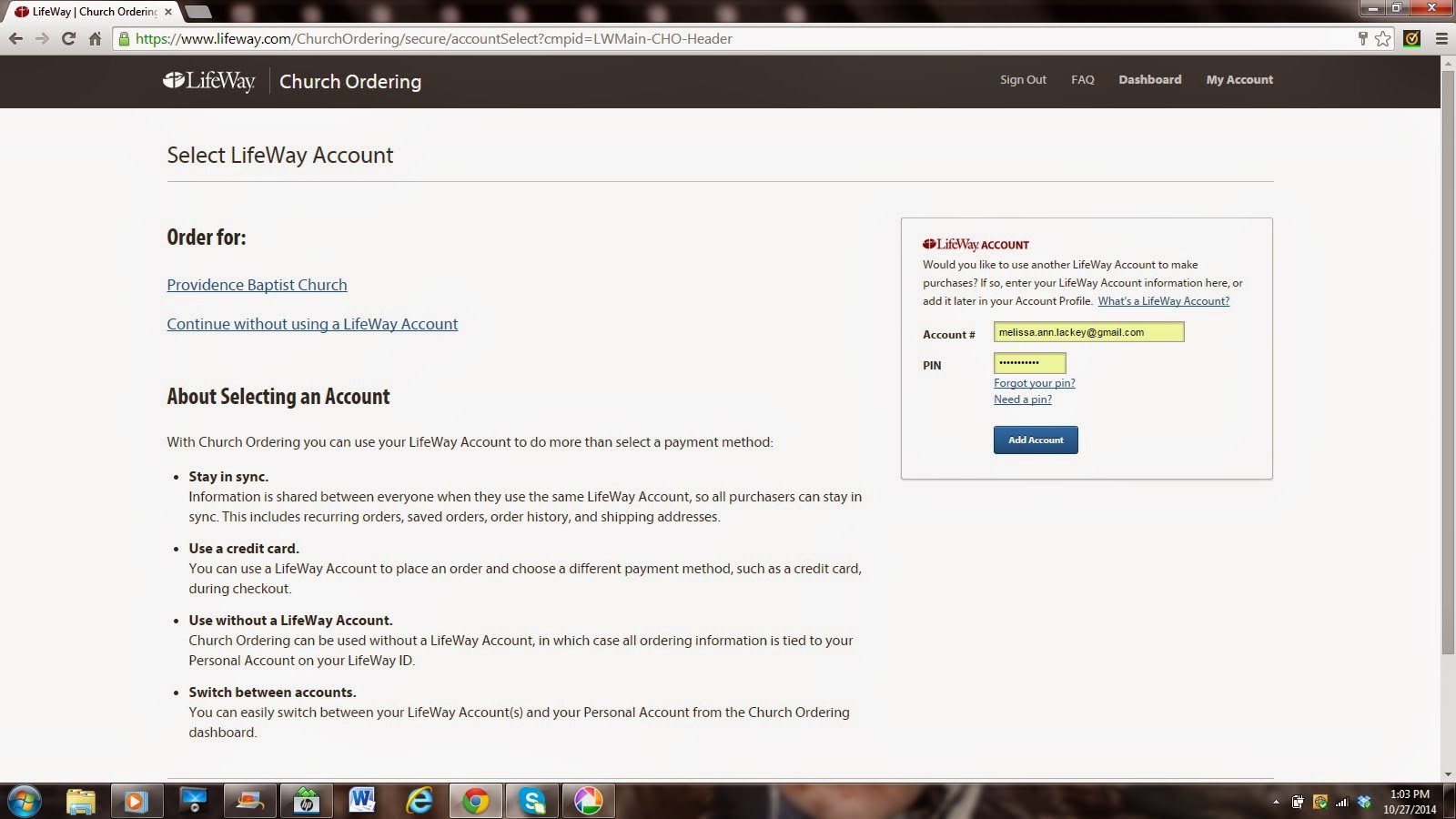Launch Internet Explorer from the taskbar

tap(419, 802)
